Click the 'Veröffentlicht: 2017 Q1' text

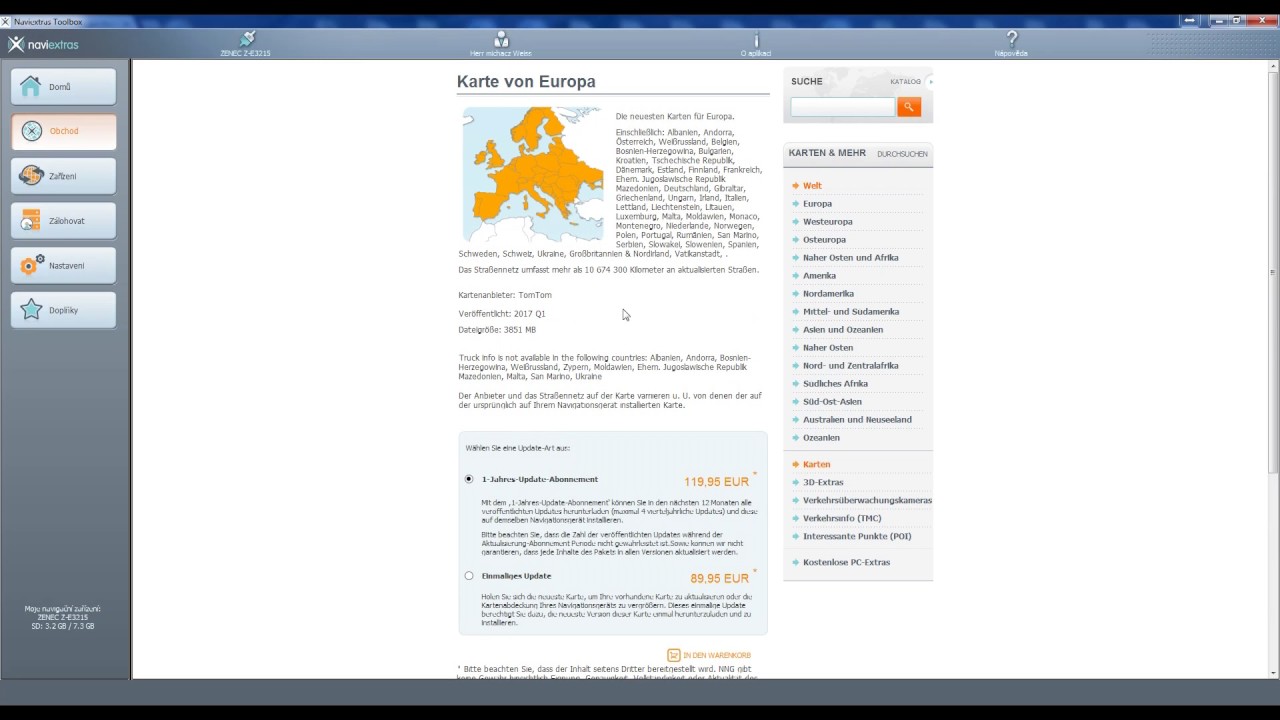pos(502,314)
